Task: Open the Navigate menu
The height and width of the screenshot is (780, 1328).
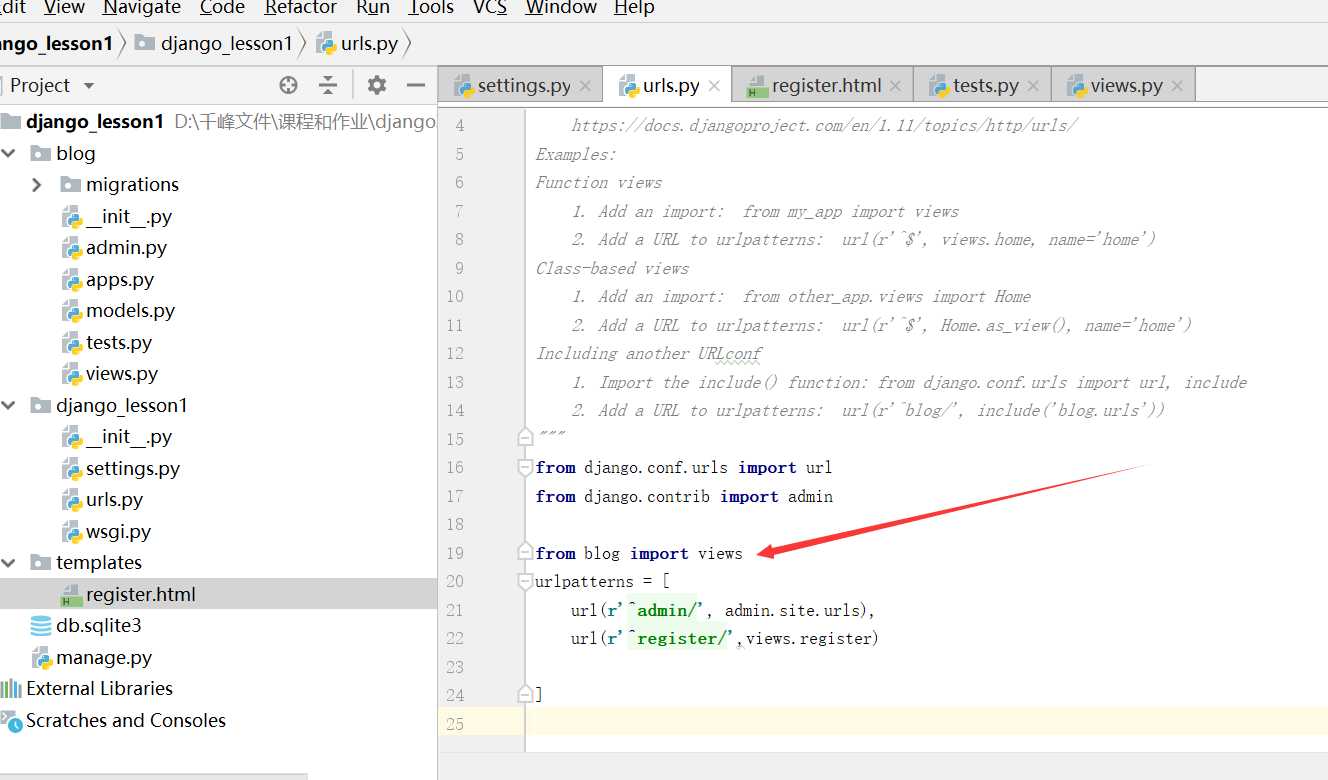Action: tap(143, 8)
